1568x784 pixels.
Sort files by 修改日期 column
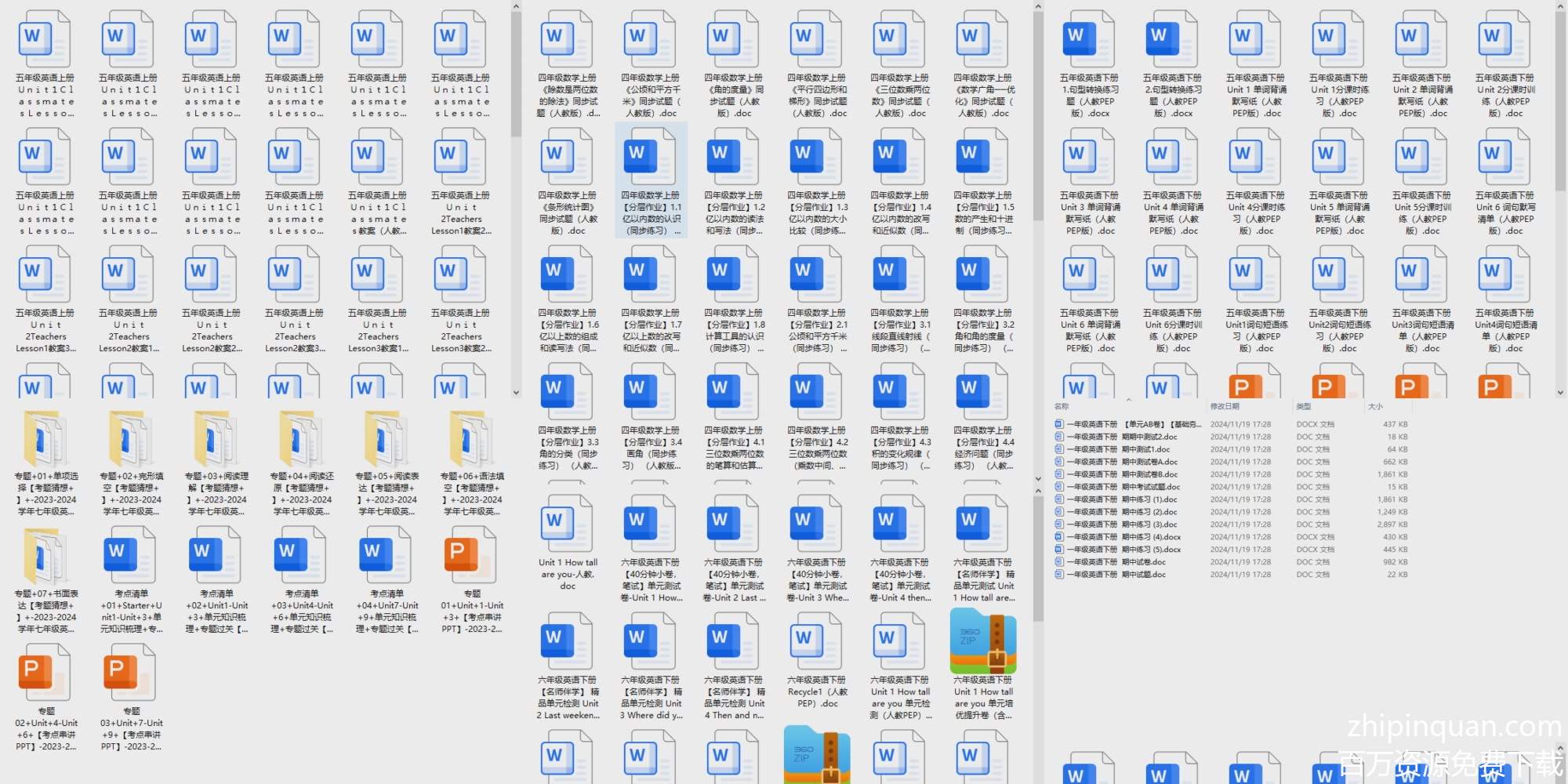pyautogui.click(x=1225, y=406)
